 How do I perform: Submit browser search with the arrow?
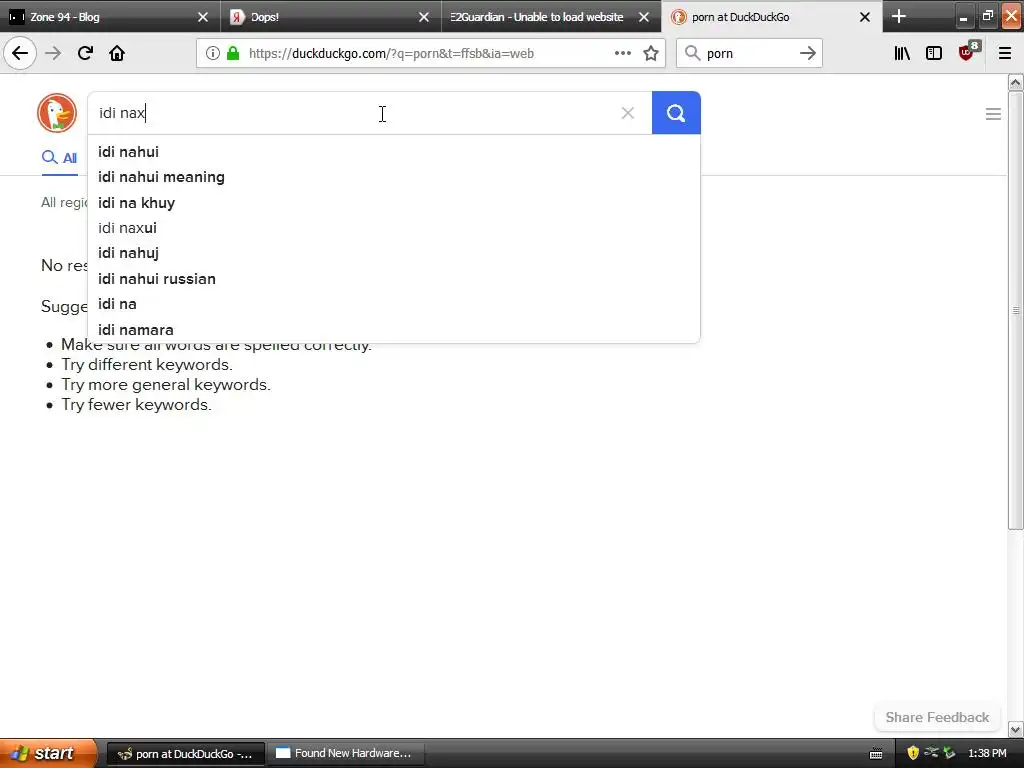click(808, 53)
